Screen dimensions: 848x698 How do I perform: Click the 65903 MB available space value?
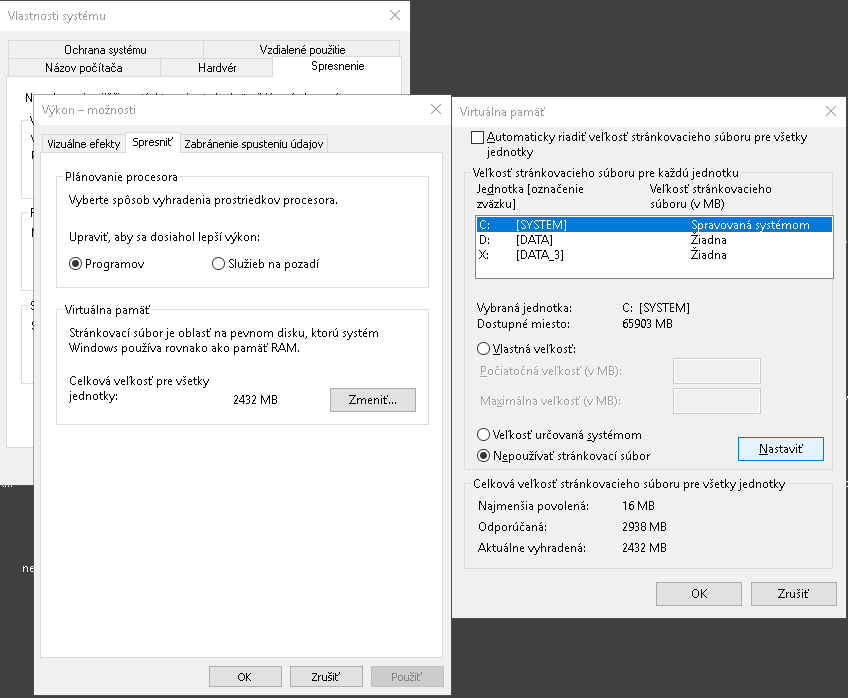tap(647, 324)
